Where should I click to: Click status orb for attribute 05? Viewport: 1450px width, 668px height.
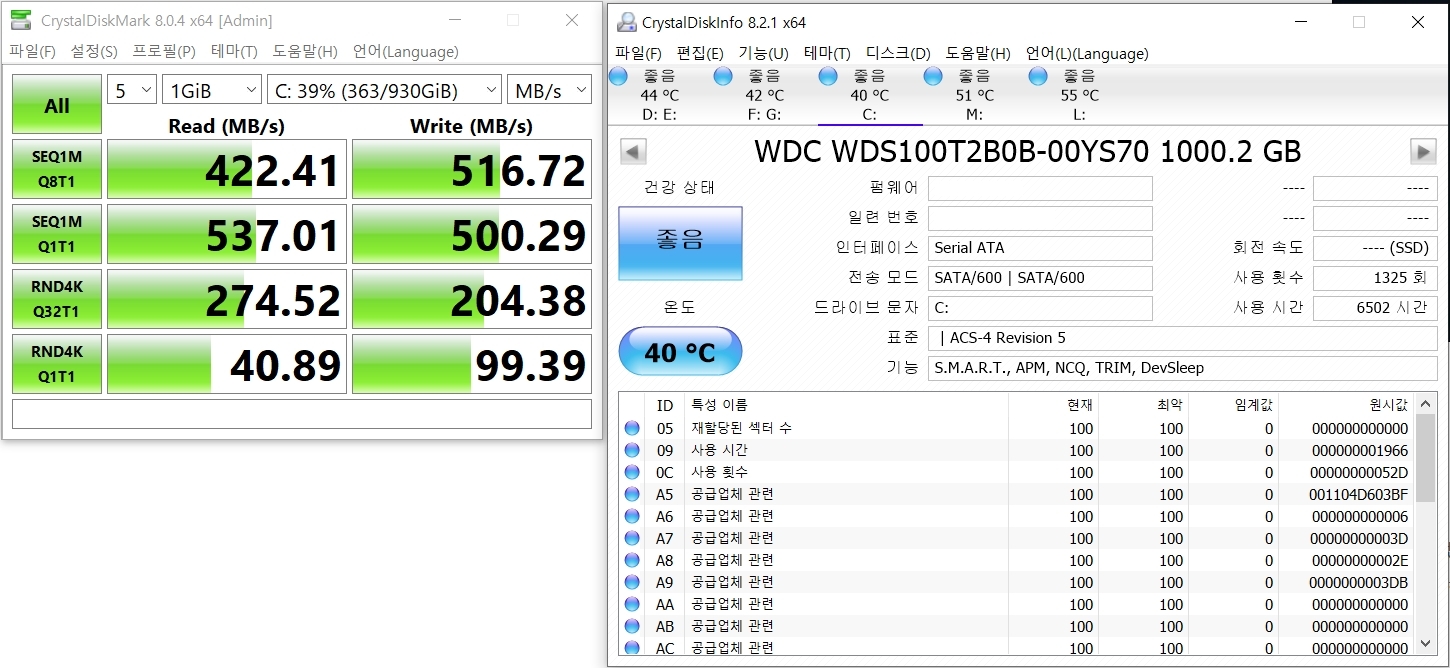pyautogui.click(x=632, y=428)
